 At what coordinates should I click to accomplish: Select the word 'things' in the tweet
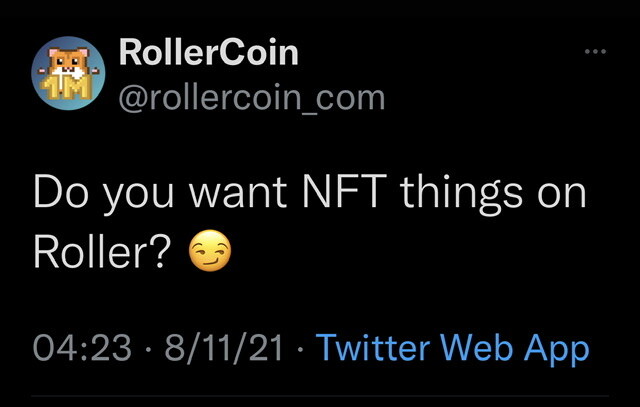pyautogui.click(x=462, y=195)
